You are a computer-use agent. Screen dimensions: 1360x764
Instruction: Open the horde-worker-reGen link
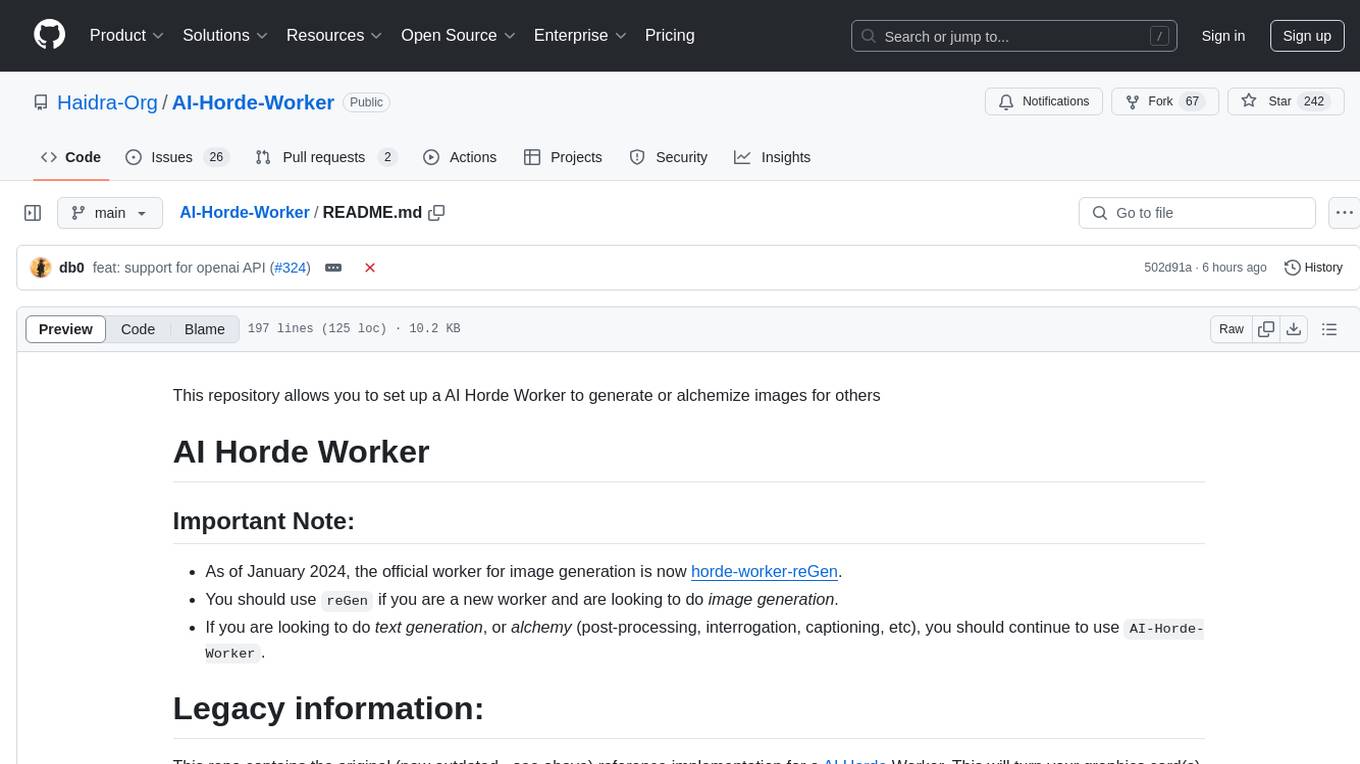point(764,571)
